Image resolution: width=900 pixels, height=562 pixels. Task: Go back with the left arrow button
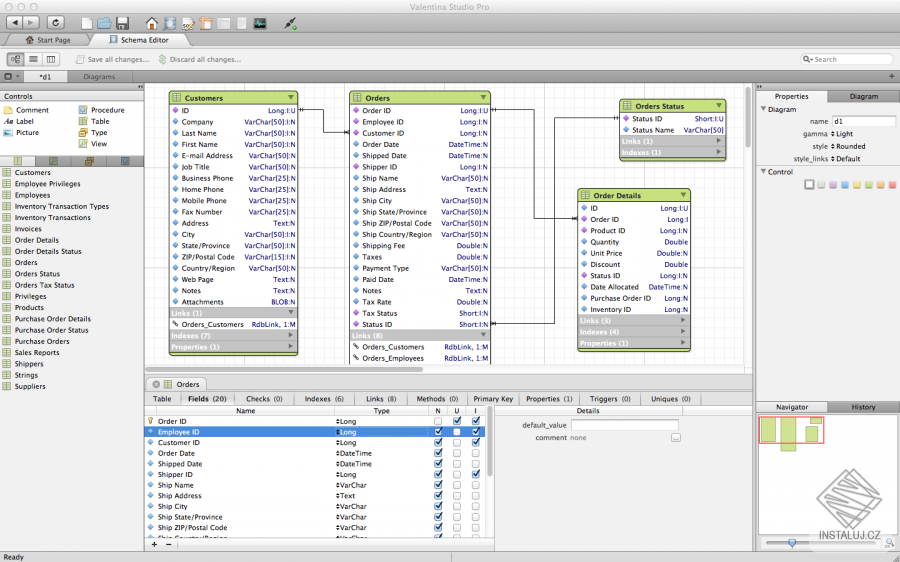point(15,22)
